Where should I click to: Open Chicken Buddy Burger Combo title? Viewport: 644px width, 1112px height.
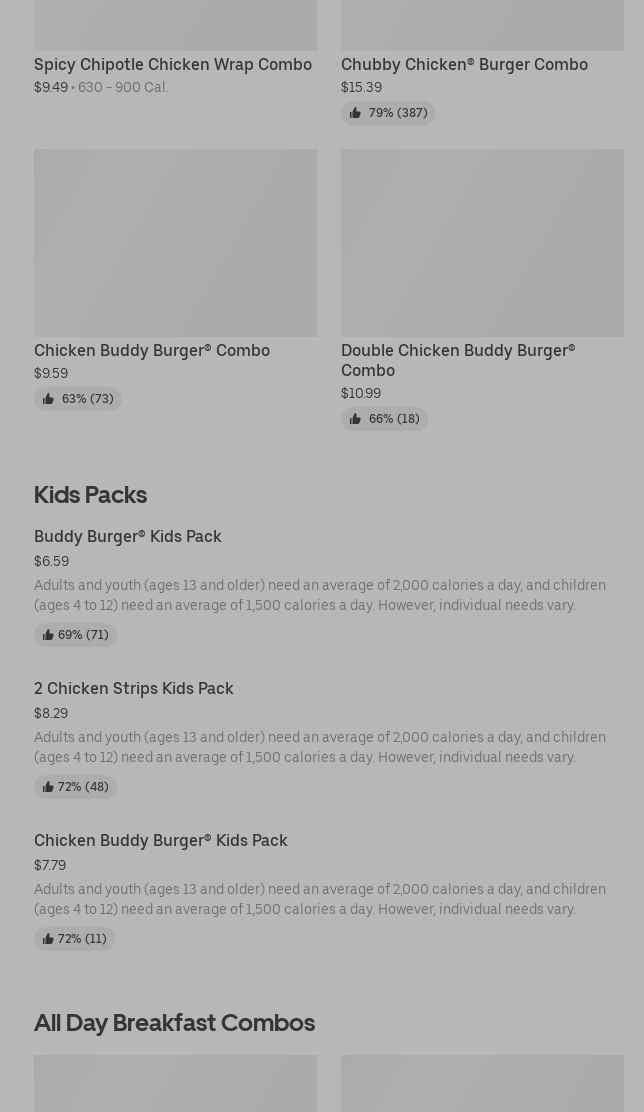152,350
